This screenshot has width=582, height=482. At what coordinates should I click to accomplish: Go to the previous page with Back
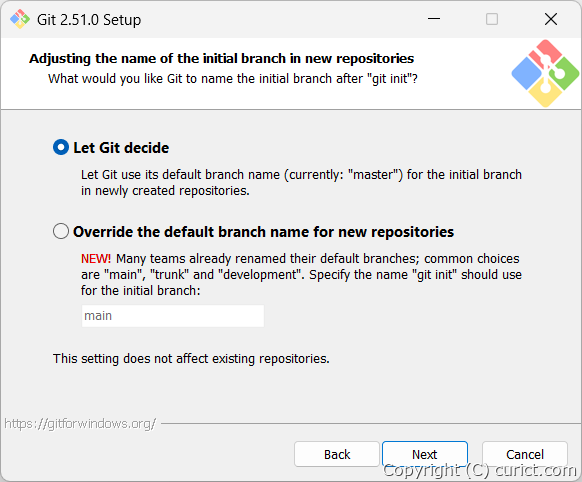(337, 454)
